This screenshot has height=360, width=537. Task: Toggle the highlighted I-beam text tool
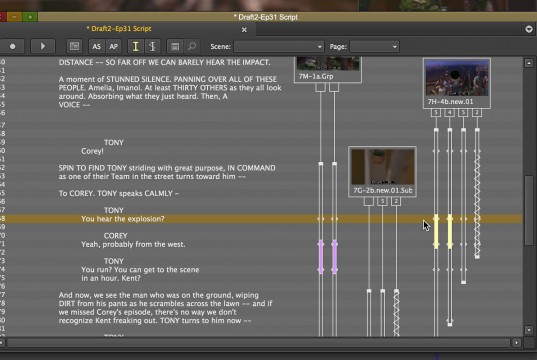(136, 46)
